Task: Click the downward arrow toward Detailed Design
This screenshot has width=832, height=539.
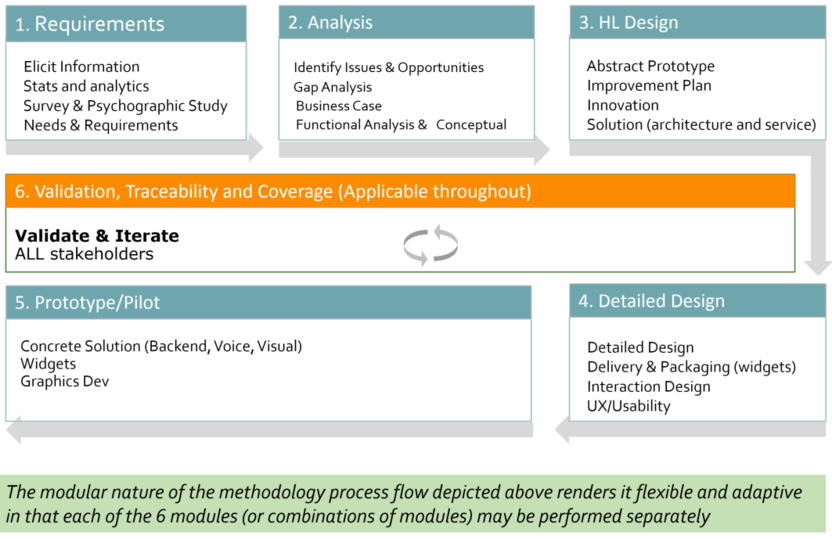Action: tap(818, 212)
